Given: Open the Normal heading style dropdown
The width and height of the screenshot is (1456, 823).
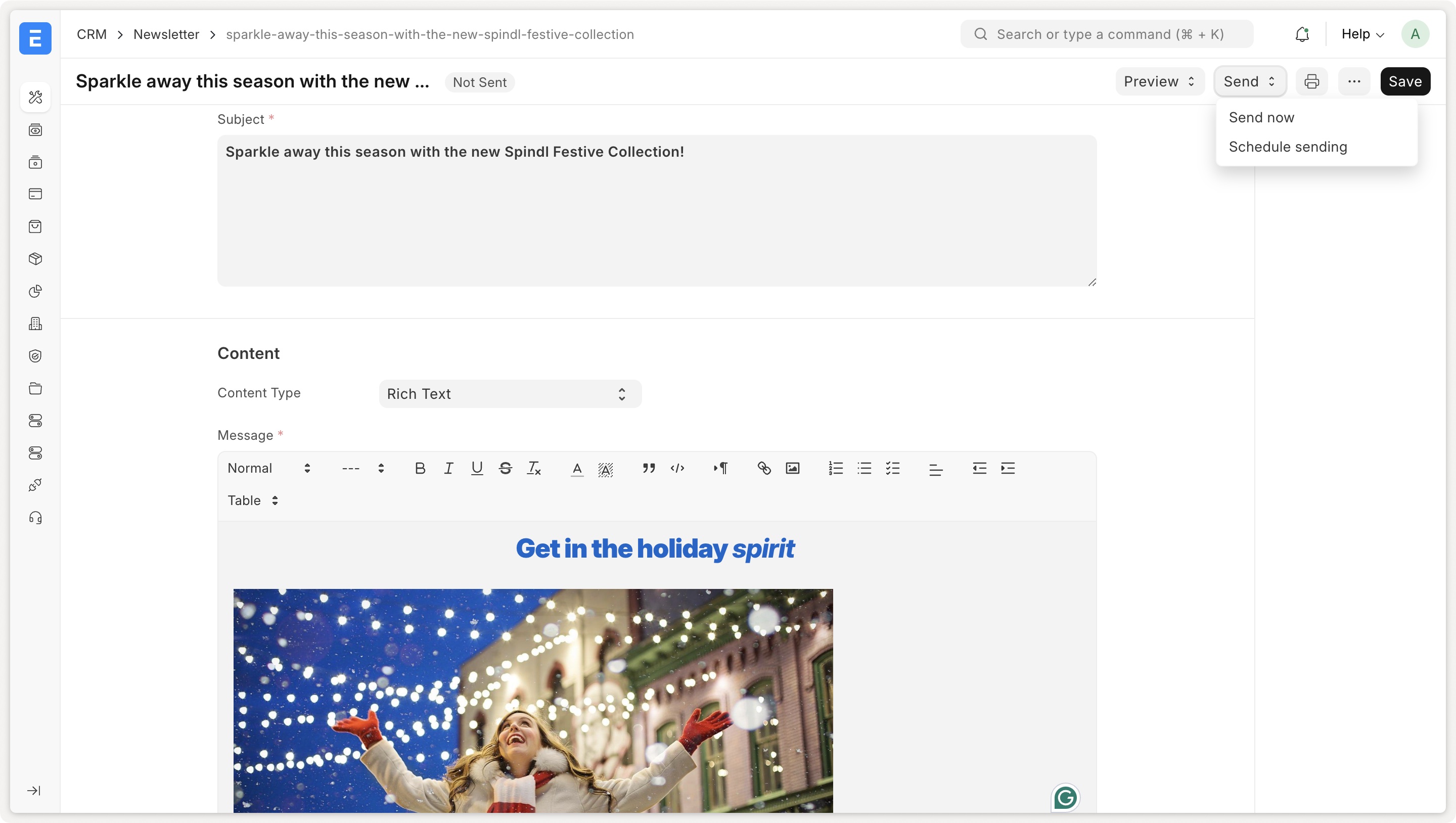Looking at the screenshot, I should pos(269,468).
